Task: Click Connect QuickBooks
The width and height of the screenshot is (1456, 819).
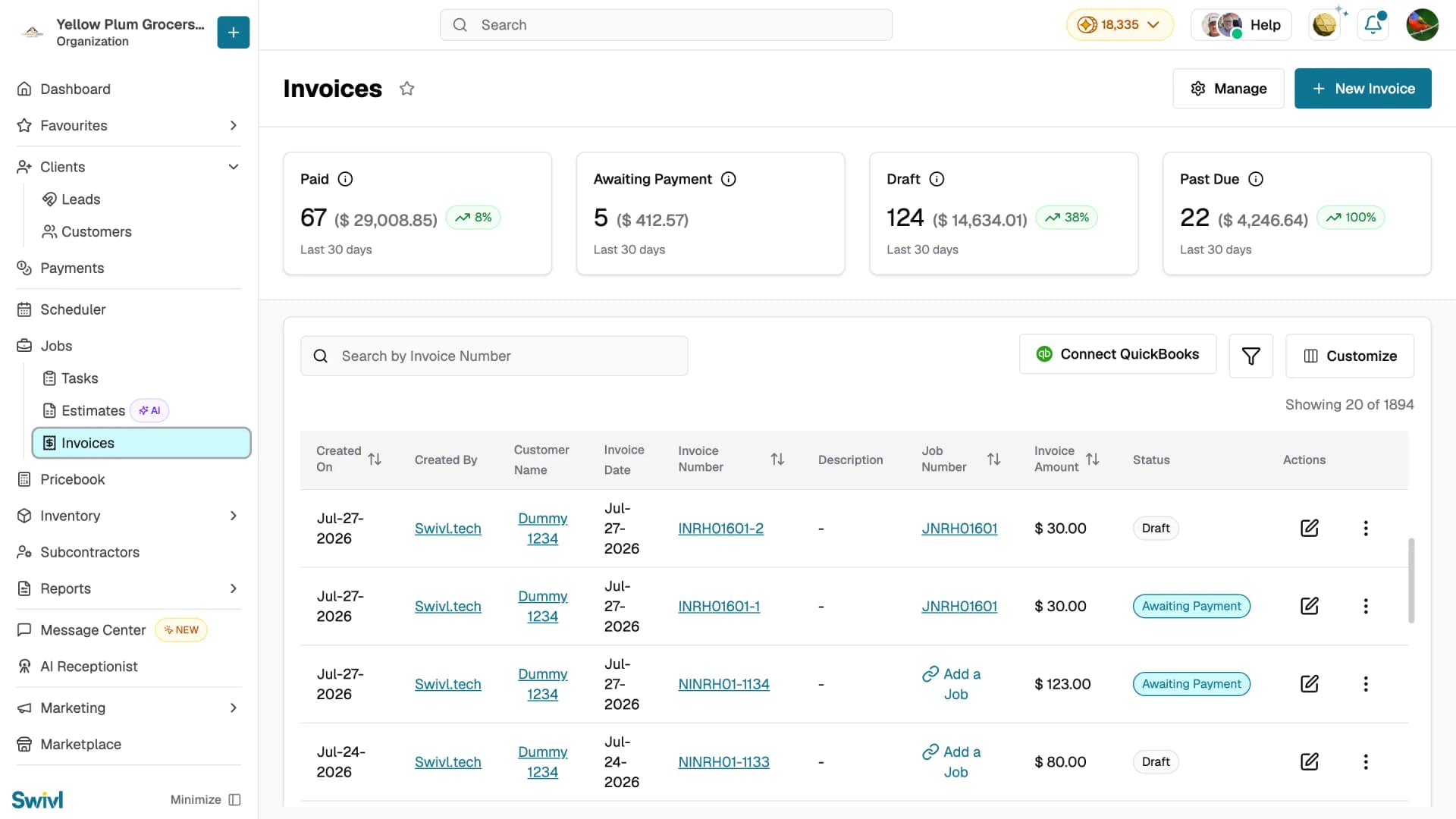Action: pyautogui.click(x=1118, y=354)
